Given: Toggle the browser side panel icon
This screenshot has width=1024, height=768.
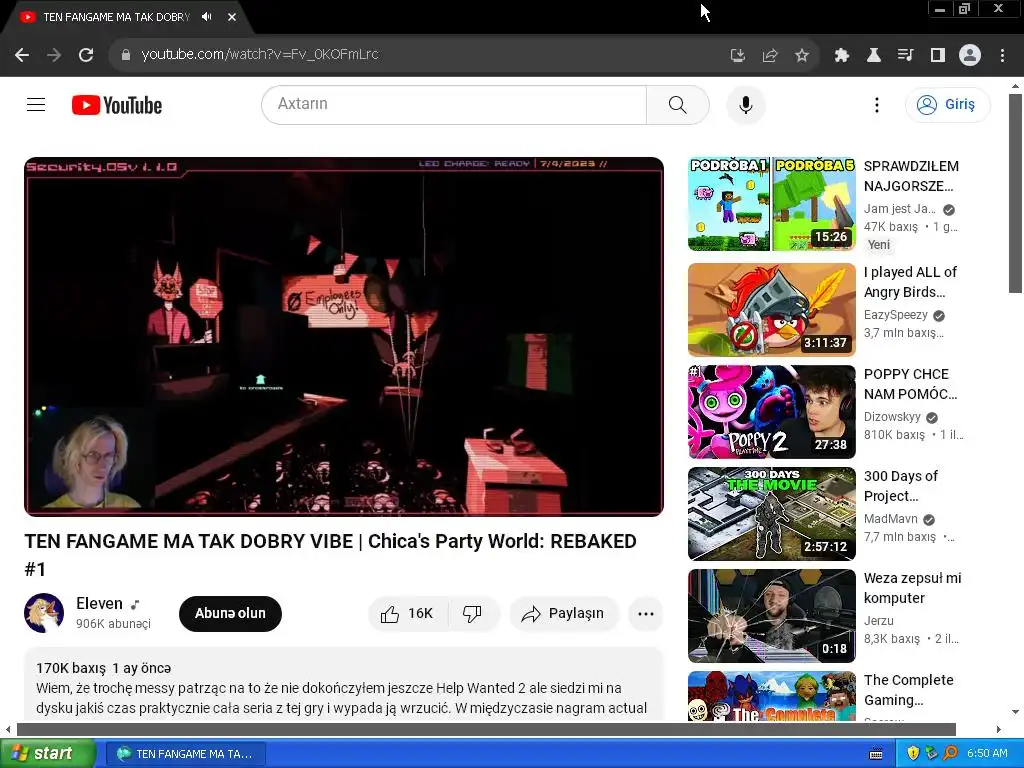Looking at the screenshot, I should [x=937, y=55].
